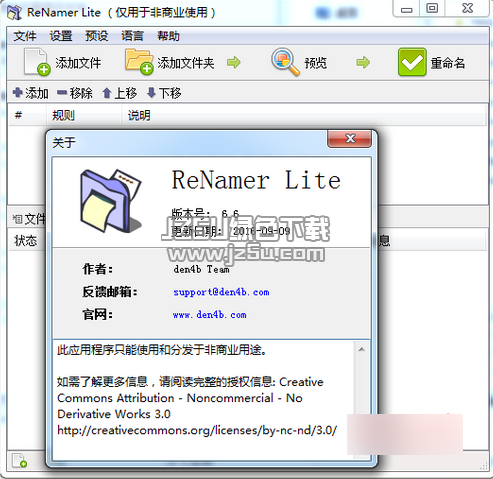Open the Help (帮助) menu
The width and height of the screenshot is (493, 479).
coord(168,36)
